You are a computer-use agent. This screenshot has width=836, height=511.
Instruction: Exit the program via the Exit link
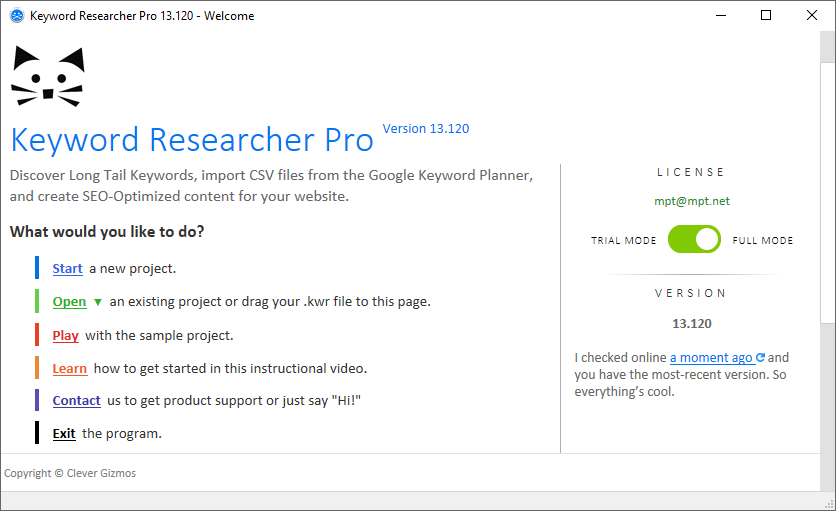64,434
